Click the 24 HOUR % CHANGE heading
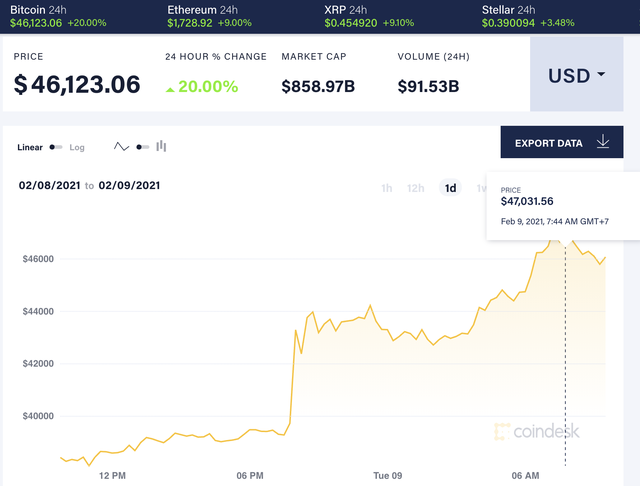The width and height of the screenshot is (640, 486). click(x=216, y=57)
